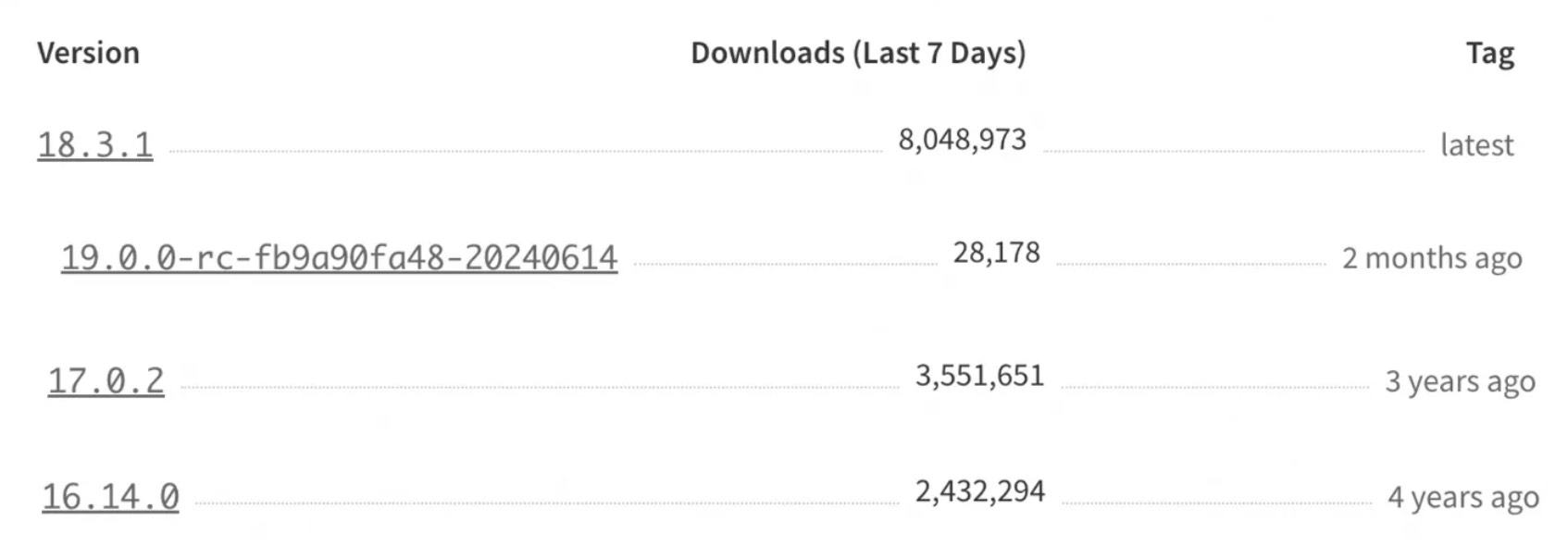The height and width of the screenshot is (559, 1568).
Task: Click the 8,048,973 downloads count
Action: pos(962,140)
